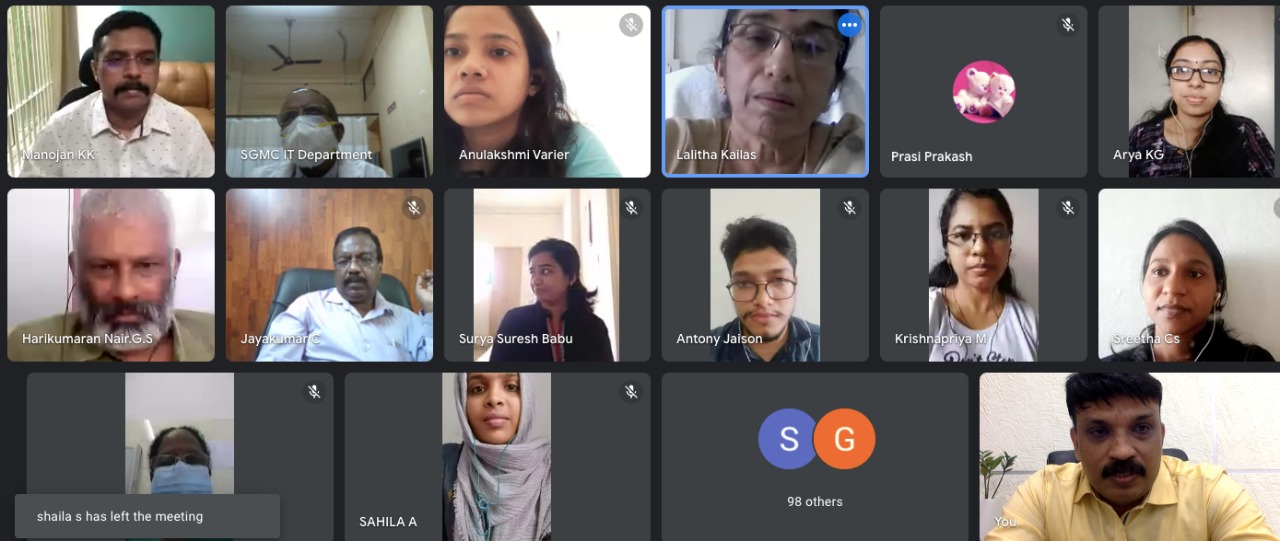Click the orange G participant avatar
Viewport: 1280px width, 541px height.
pos(844,439)
